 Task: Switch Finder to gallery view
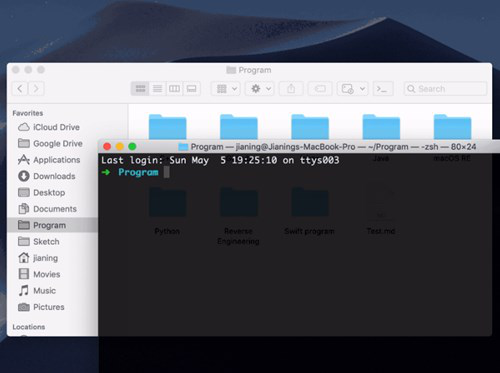pyautogui.click(x=192, y=89)
